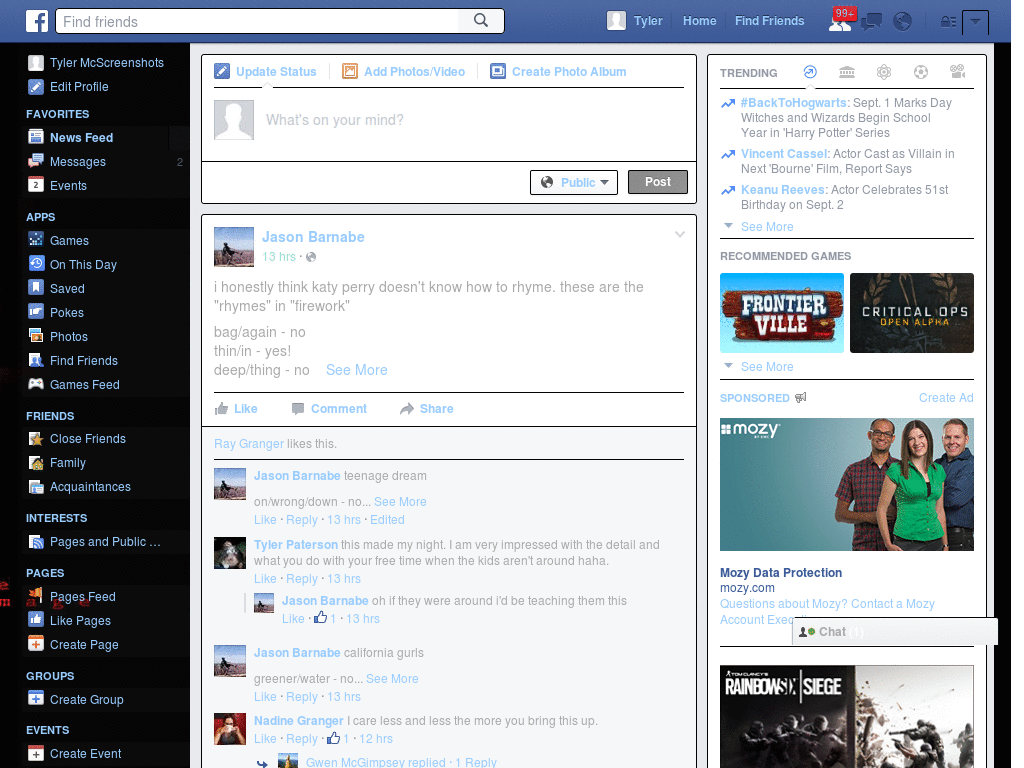Screen dimensions: 1024x768
Task: Click the privacy shortcuts lock icon
Action: 948,22
